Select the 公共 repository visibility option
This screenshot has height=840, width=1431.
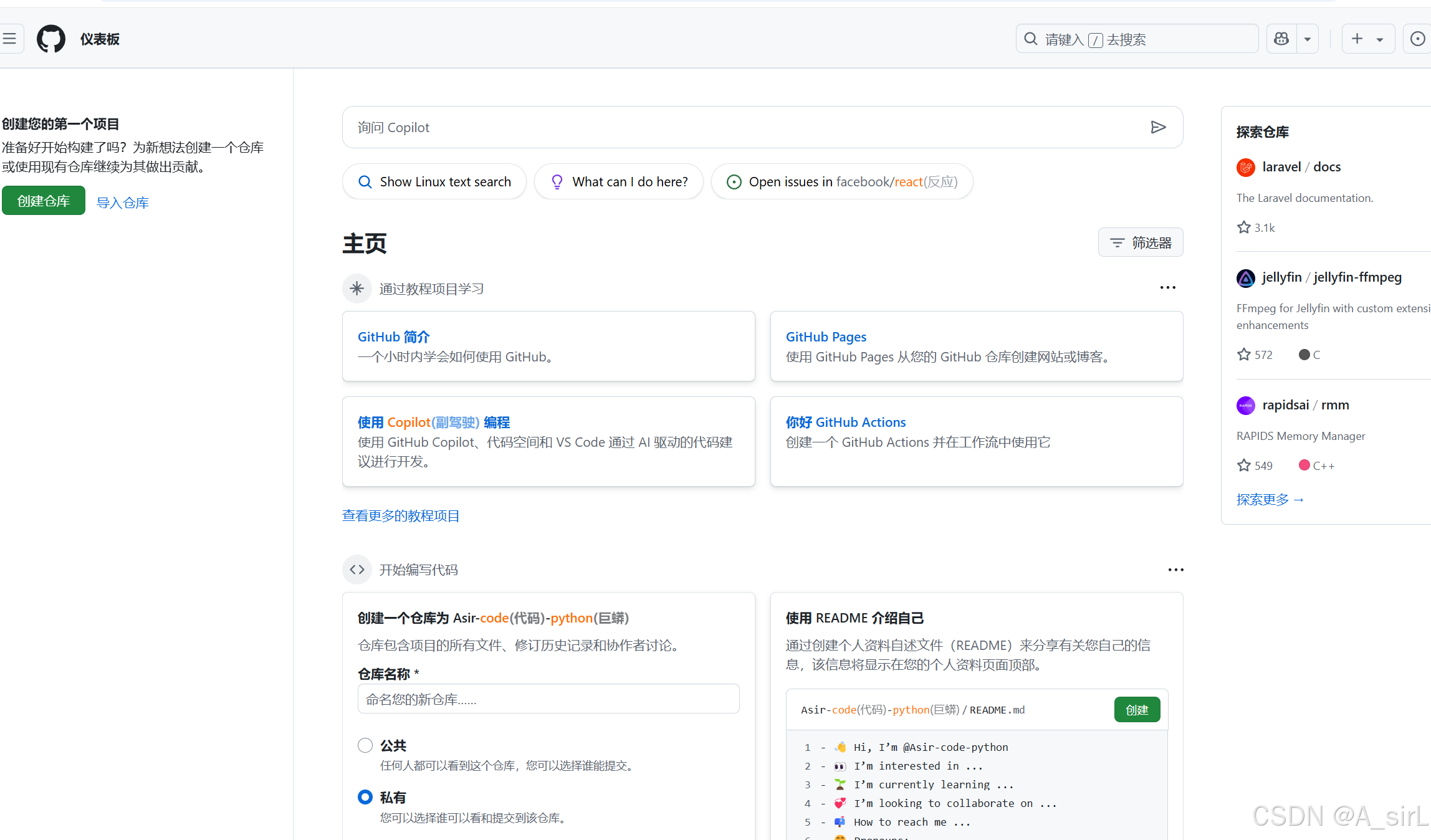[365, 745]
